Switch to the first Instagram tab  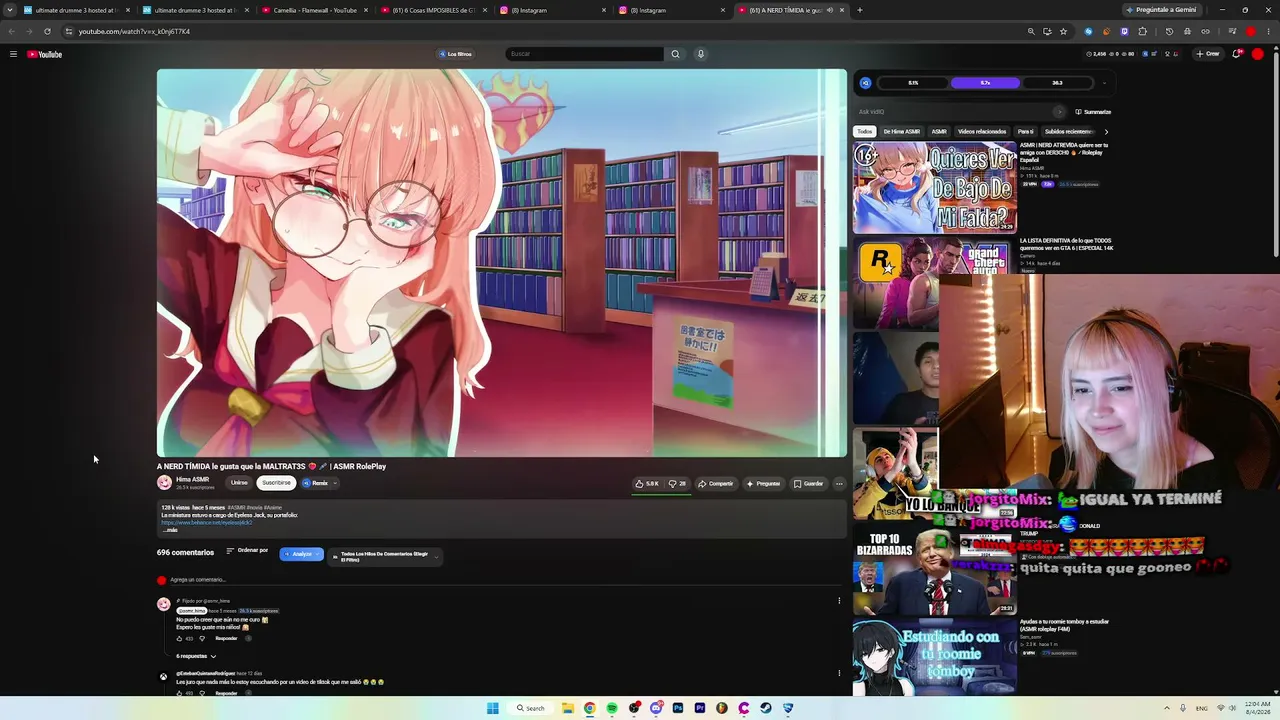pyautogui.click(x=554, y=10)
